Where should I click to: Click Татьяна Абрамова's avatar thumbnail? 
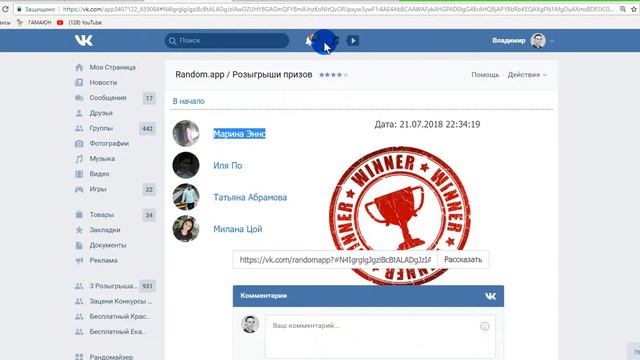coord(186,197)
